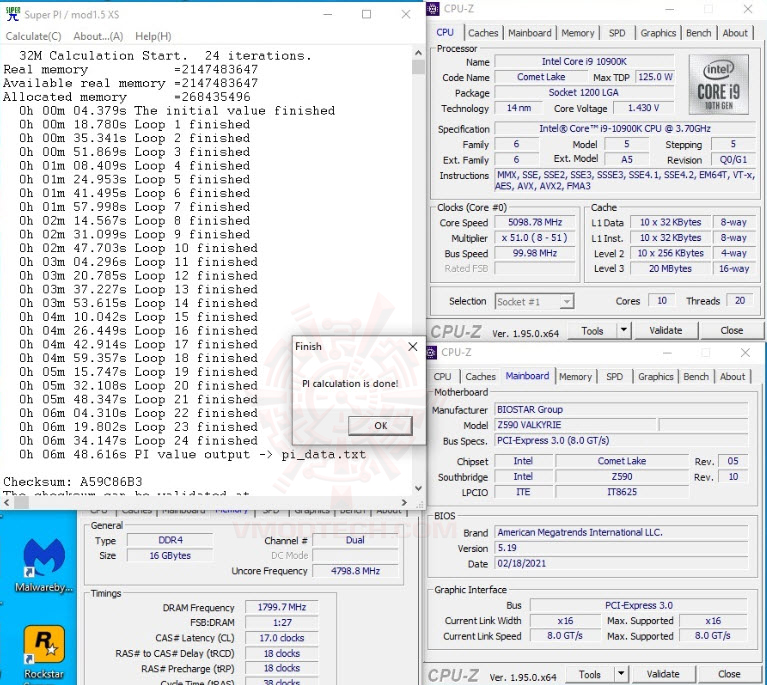The height and width of the screenshot is (685, 767).
Task: Open the Calculate(C) menu in Super PI
Action: tap(33, 36)
